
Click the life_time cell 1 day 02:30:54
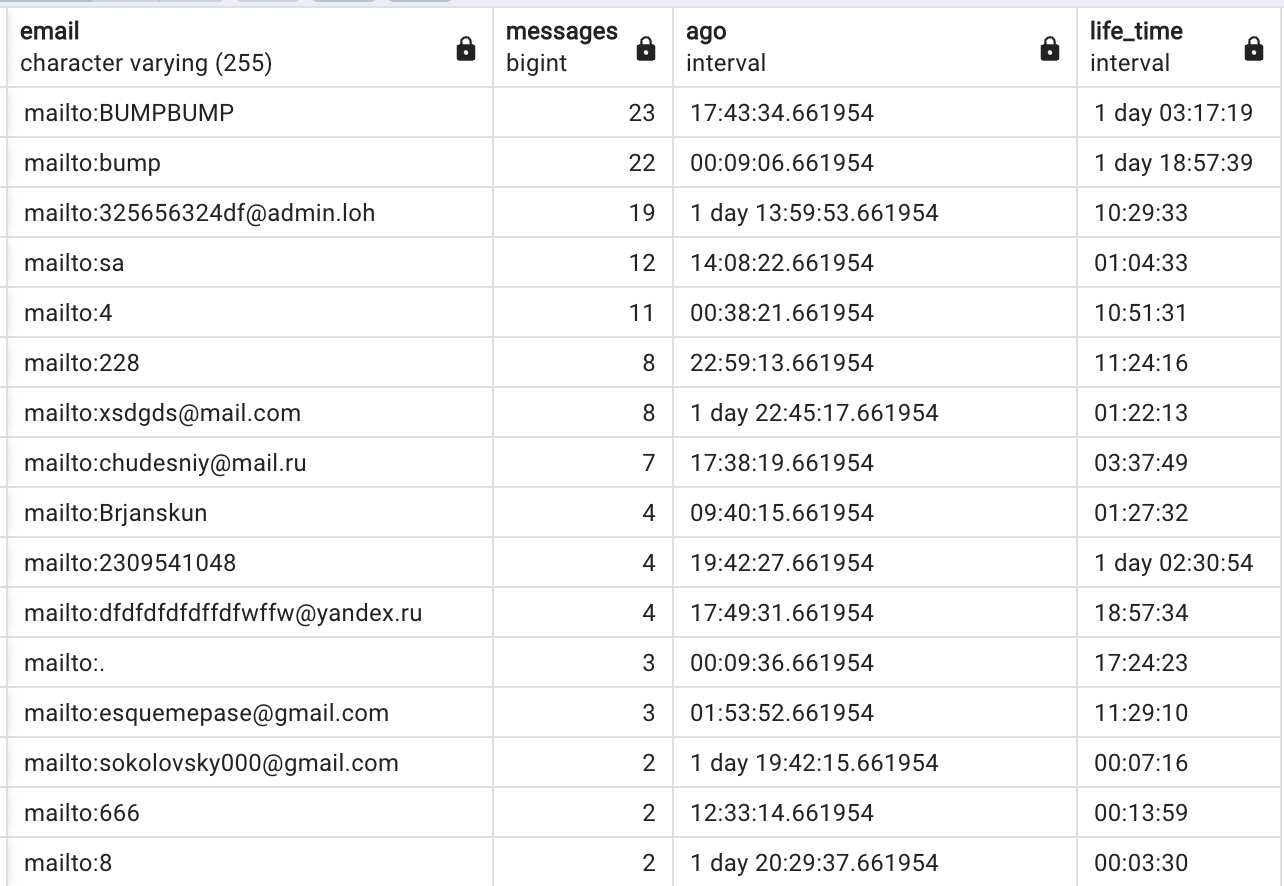[1174, 563]
